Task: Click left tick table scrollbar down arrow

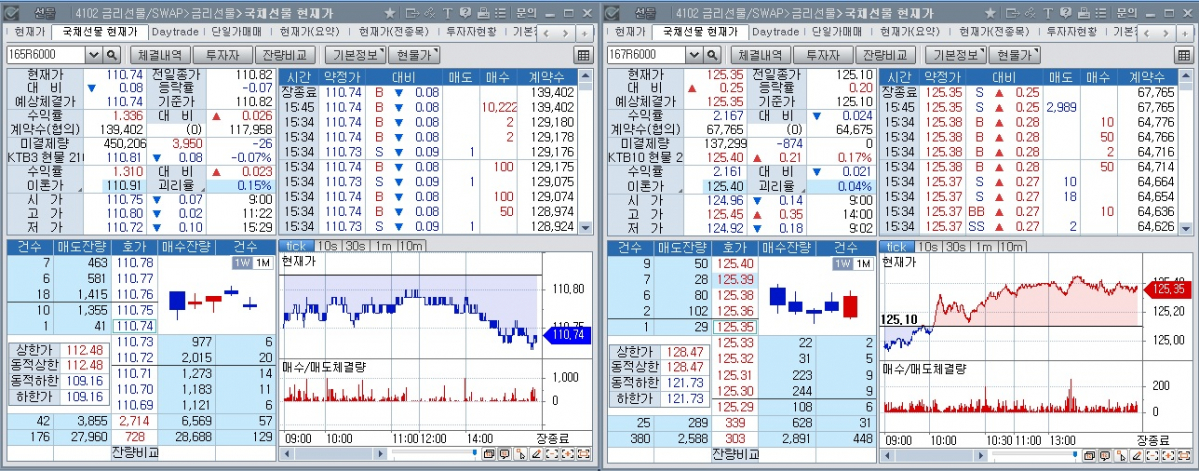Action: coord(586,228)
